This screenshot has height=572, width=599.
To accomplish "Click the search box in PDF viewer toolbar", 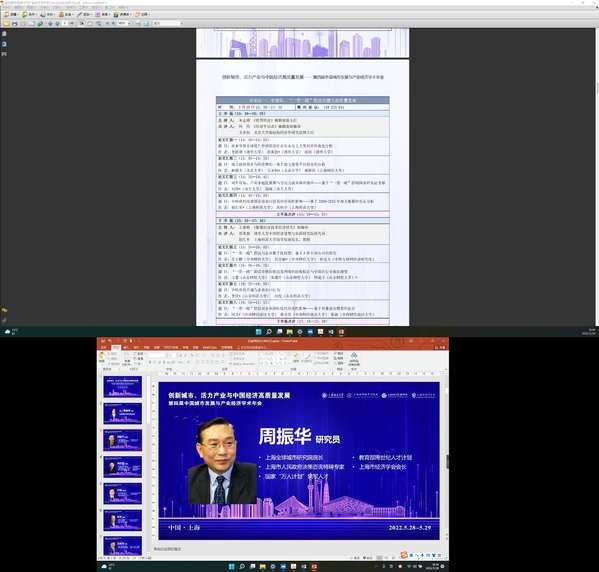I will (167, 23).
